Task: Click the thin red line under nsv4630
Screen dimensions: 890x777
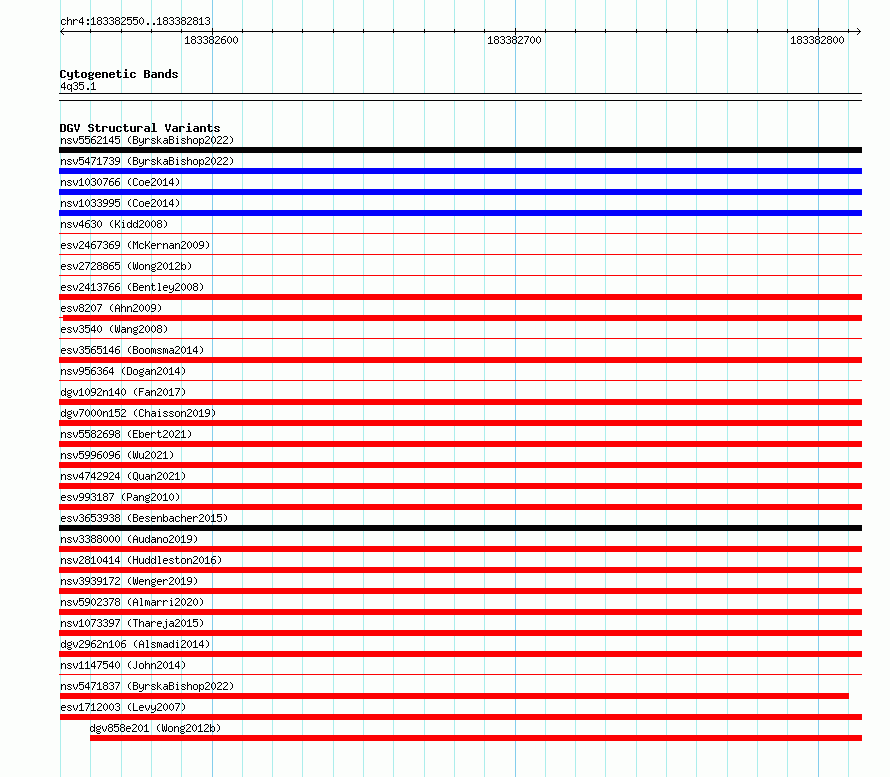Action: click(460, 233)
